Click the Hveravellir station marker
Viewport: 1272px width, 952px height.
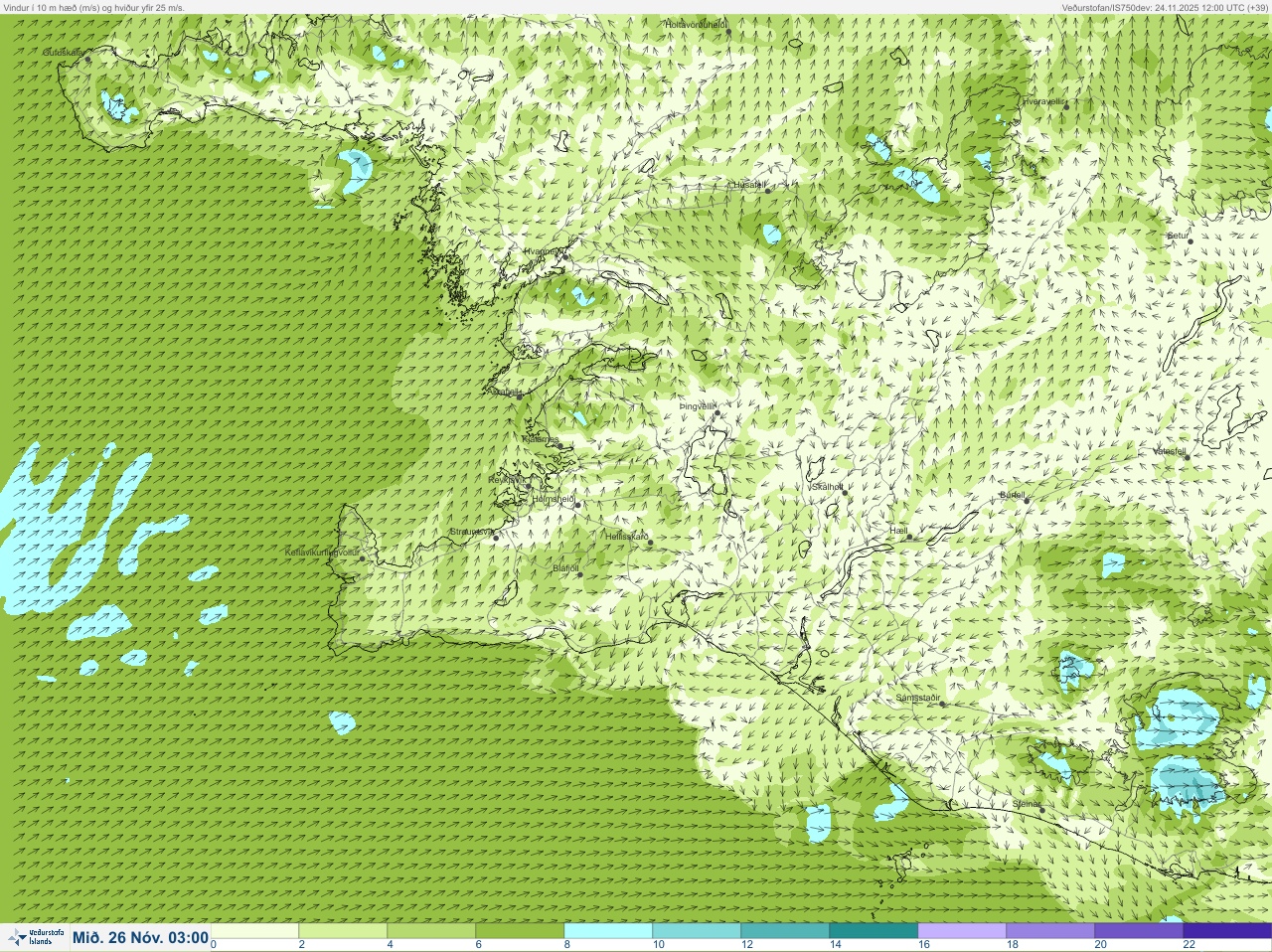[x=1064, y=106]
